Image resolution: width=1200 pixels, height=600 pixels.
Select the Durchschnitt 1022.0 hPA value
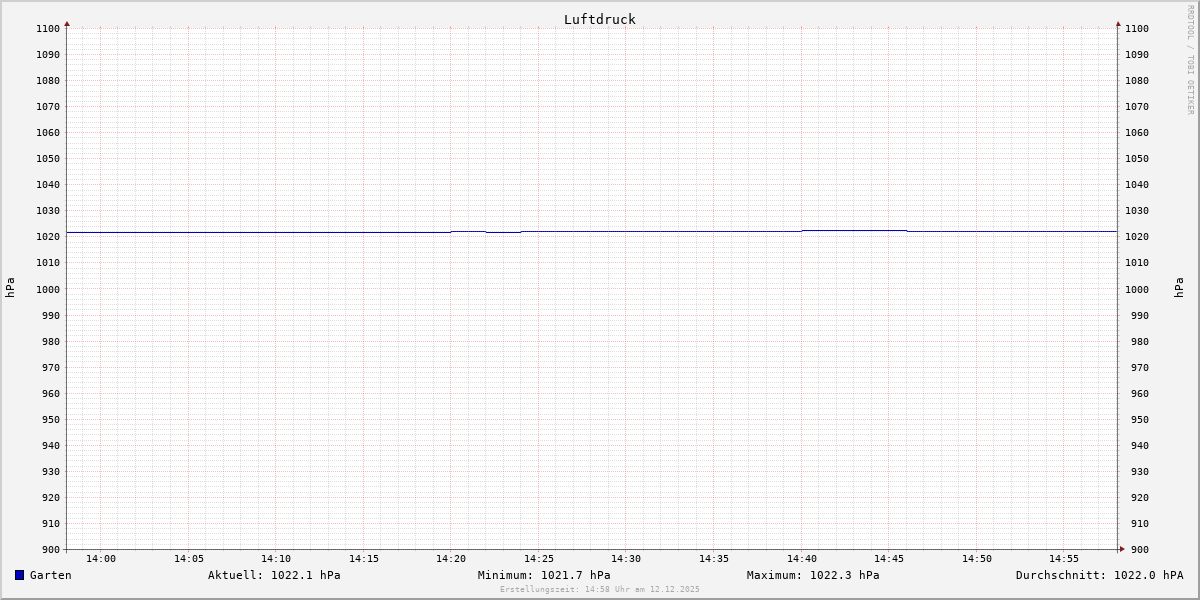coord(1099,575)
